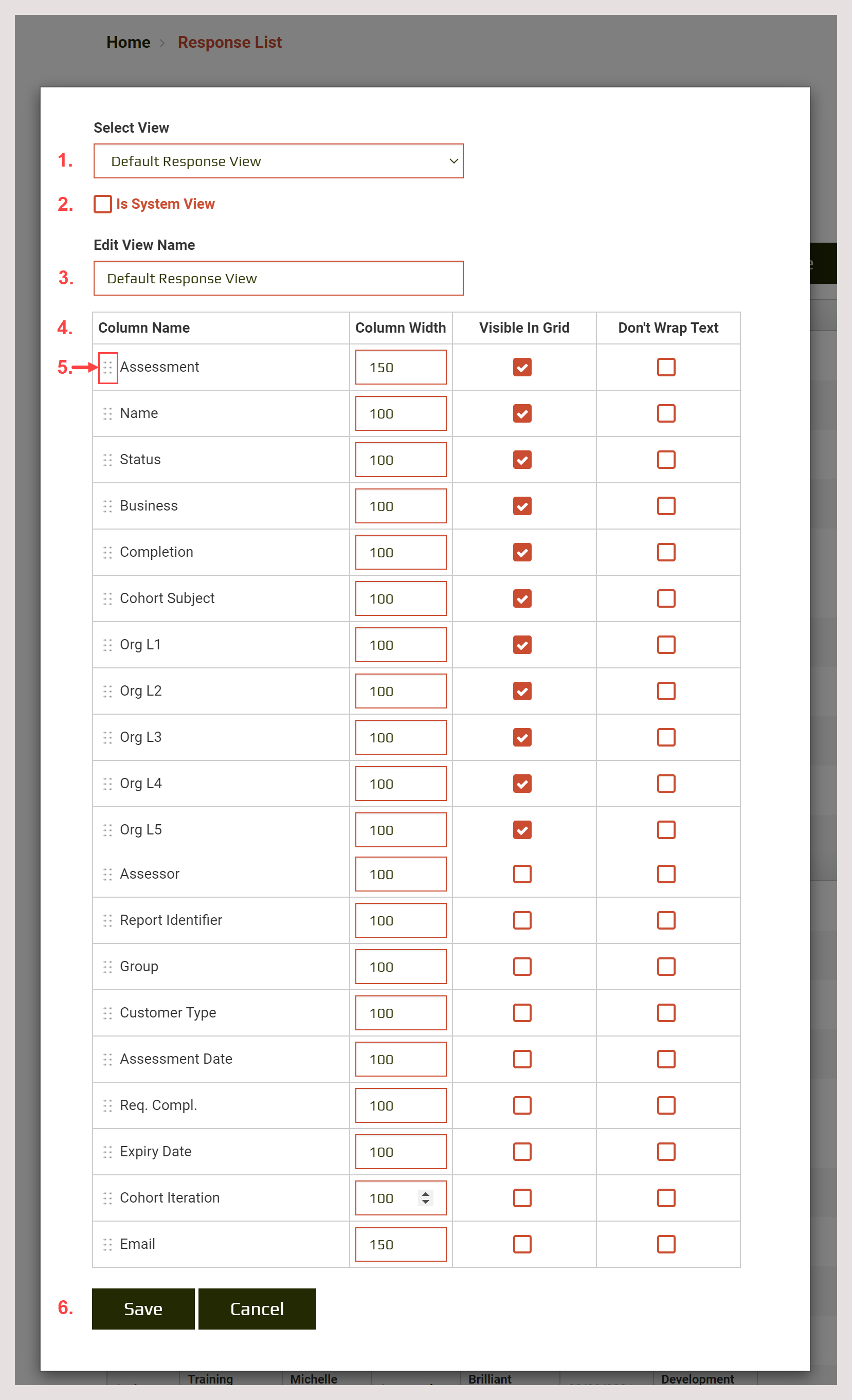The height and width of the screenshot is (1400, 852).
Task: Grab the Org L3 reorder icon
Action: pos(108,737)
